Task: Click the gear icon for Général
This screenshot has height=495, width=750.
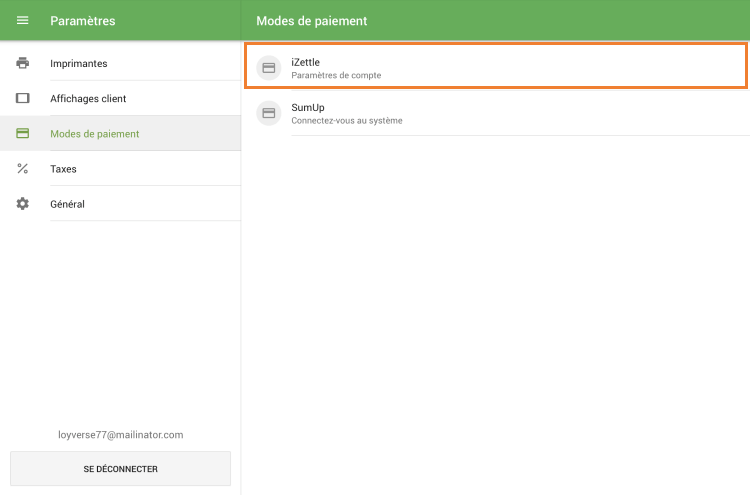Action: 22,204
